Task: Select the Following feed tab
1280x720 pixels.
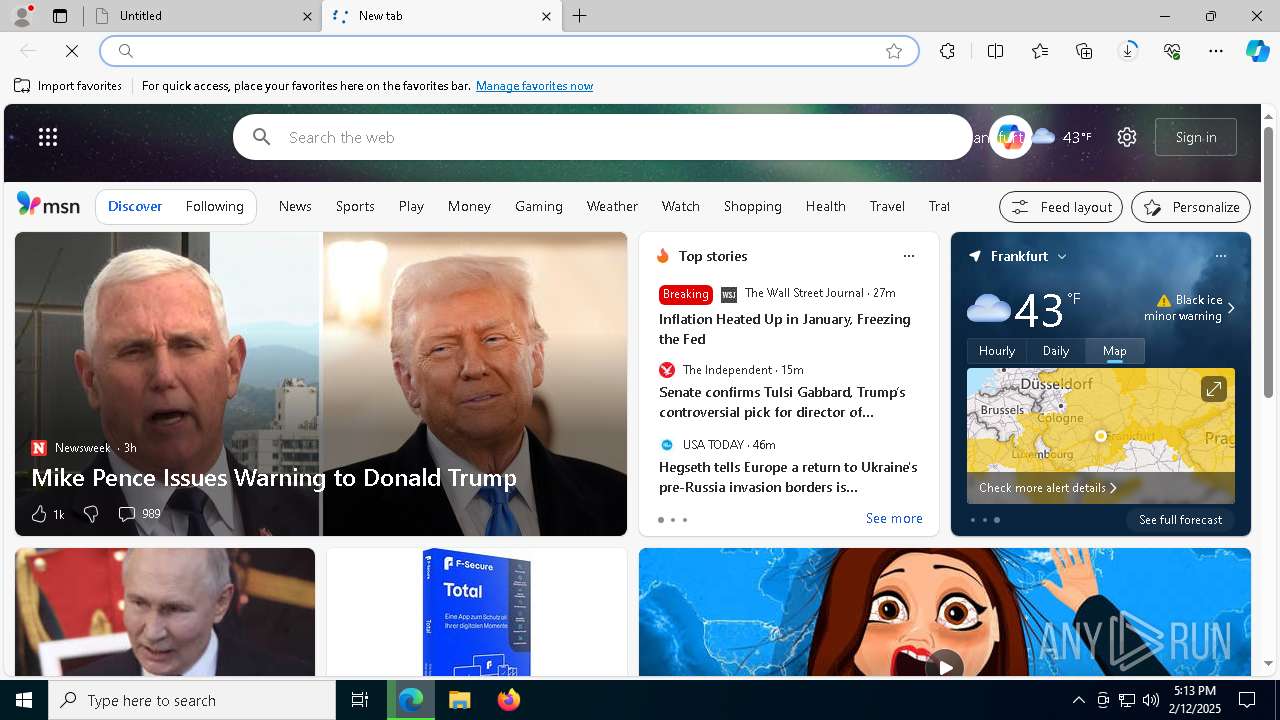Action: (x=214, y=207)
